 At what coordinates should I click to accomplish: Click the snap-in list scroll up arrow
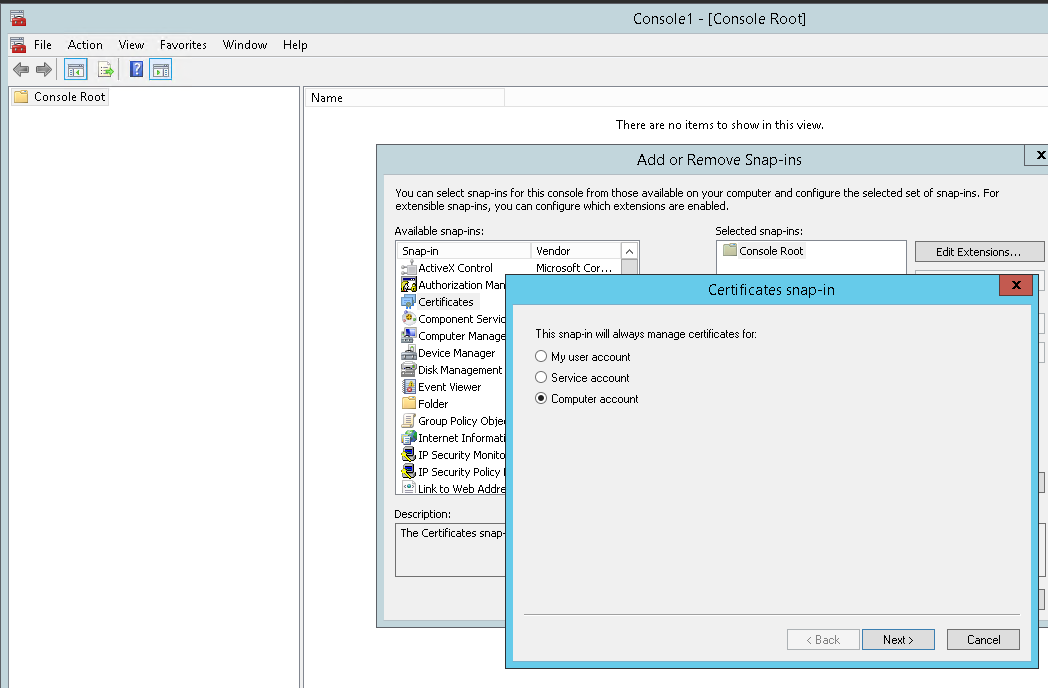point(629,251)
